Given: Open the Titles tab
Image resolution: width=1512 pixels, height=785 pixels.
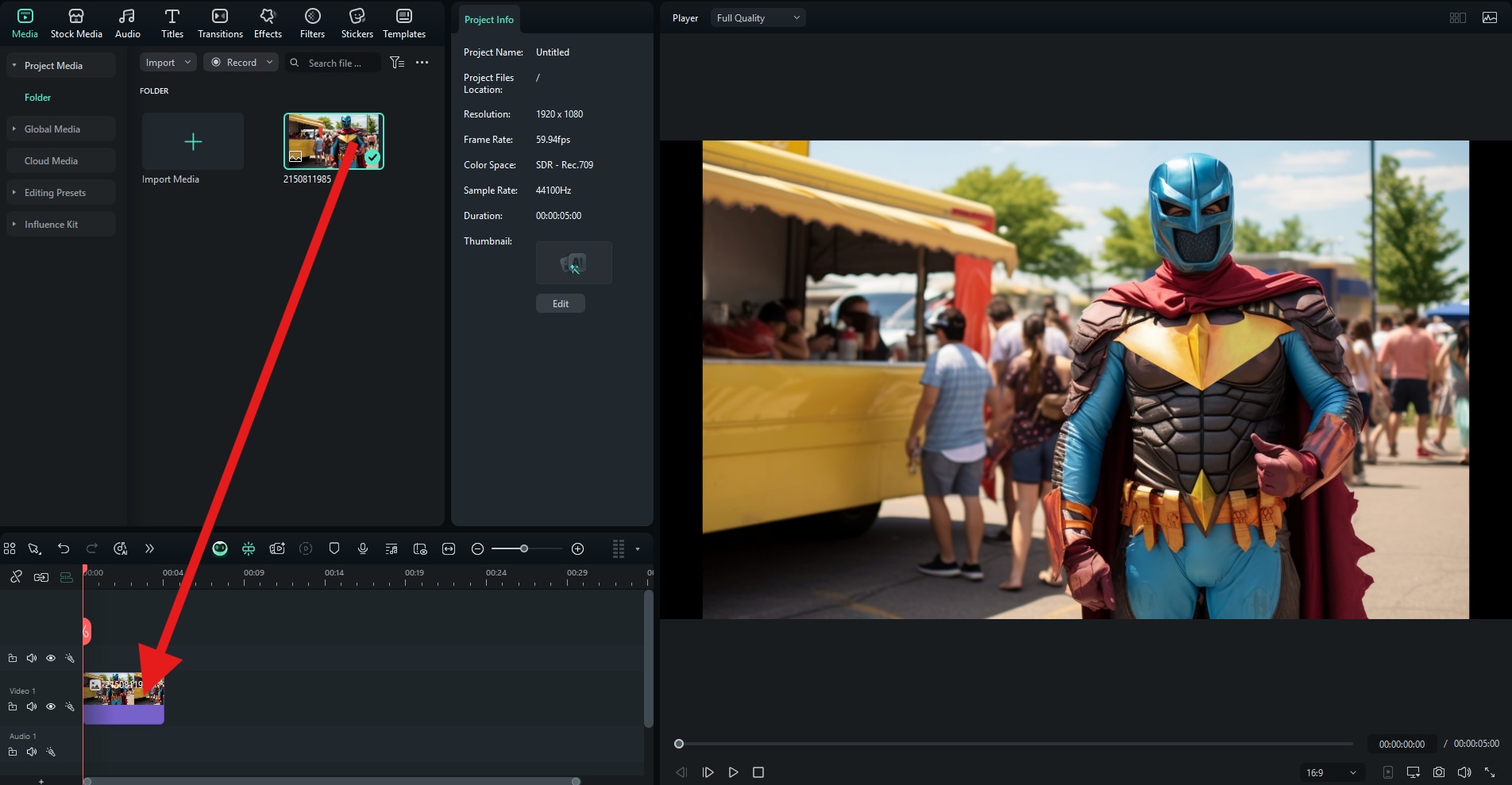Looking at the screenshot, I should tap(172, 23).
